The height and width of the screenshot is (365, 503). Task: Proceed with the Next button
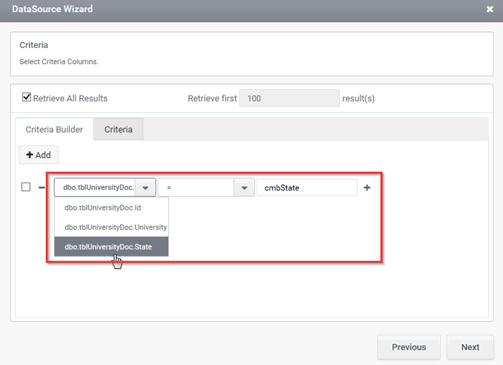coord(470,347)
